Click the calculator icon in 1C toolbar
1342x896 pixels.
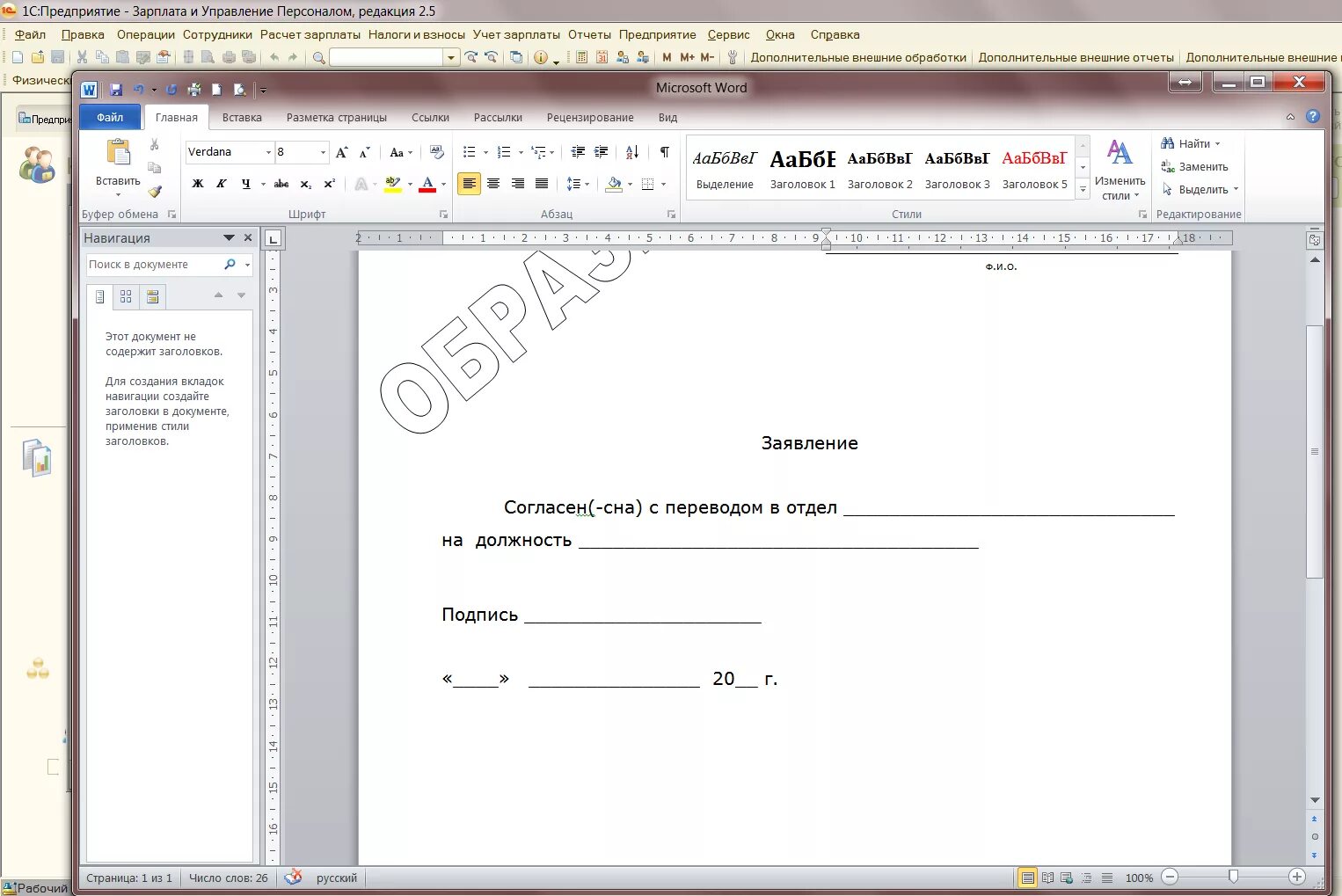click(x=581, y=57)
